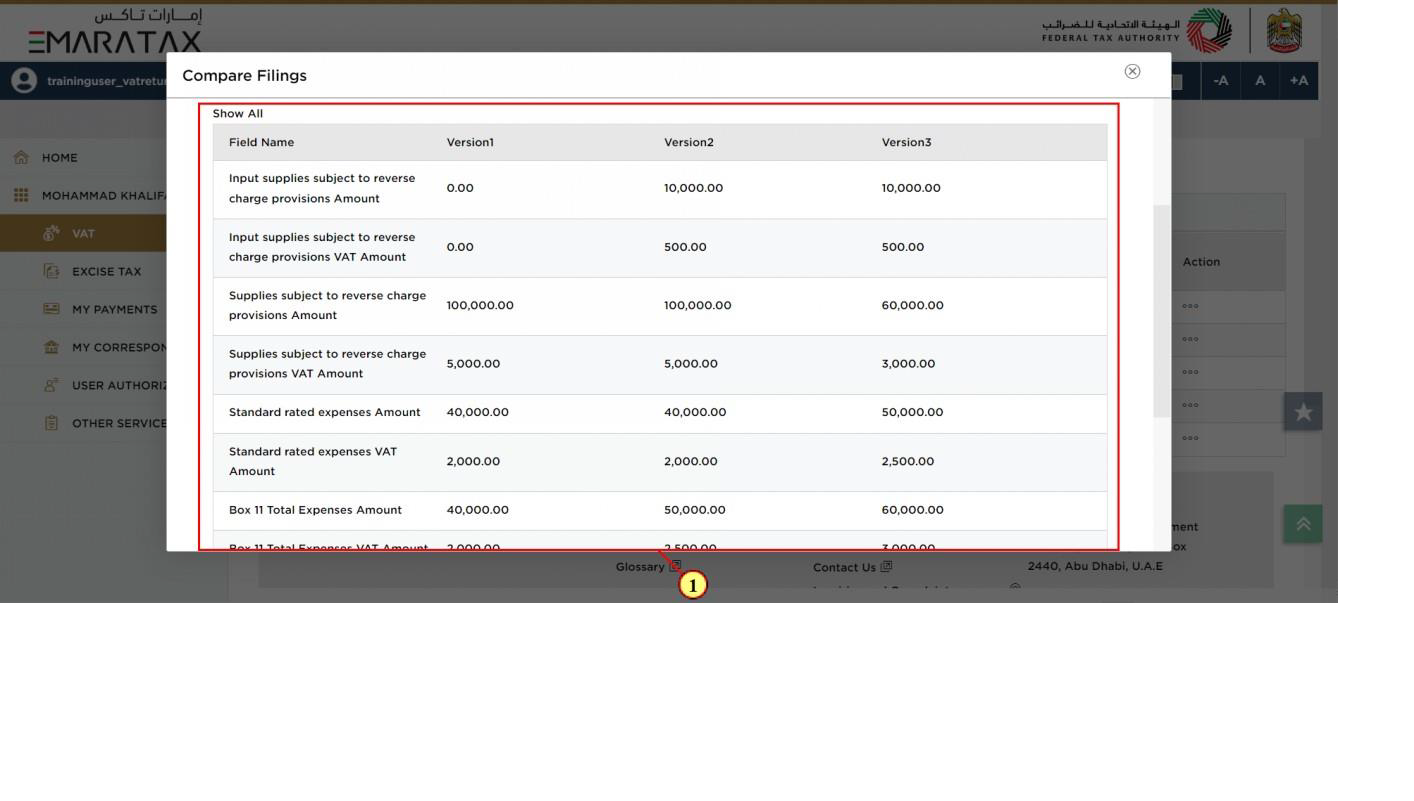This screenshot has width=1414, height=801.
Task: Click the Other Services clipboard icon
Action: (51, 423)
